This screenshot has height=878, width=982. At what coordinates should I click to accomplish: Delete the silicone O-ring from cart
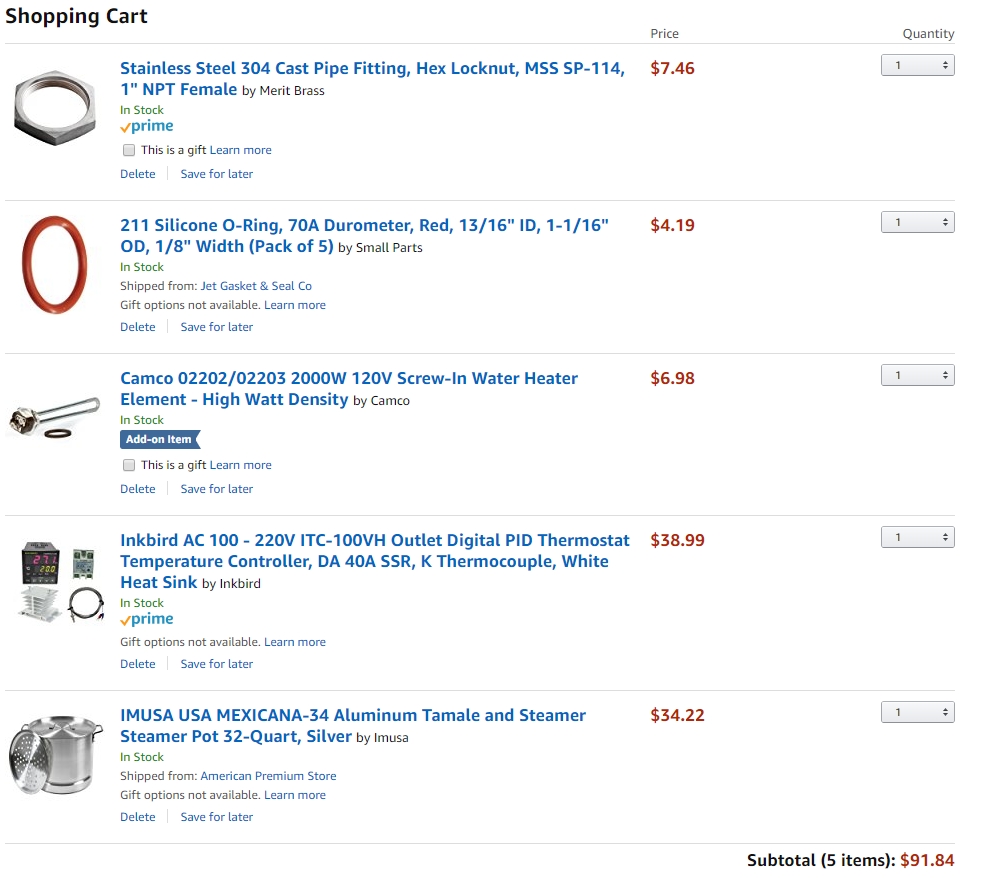tap(138, 327)
